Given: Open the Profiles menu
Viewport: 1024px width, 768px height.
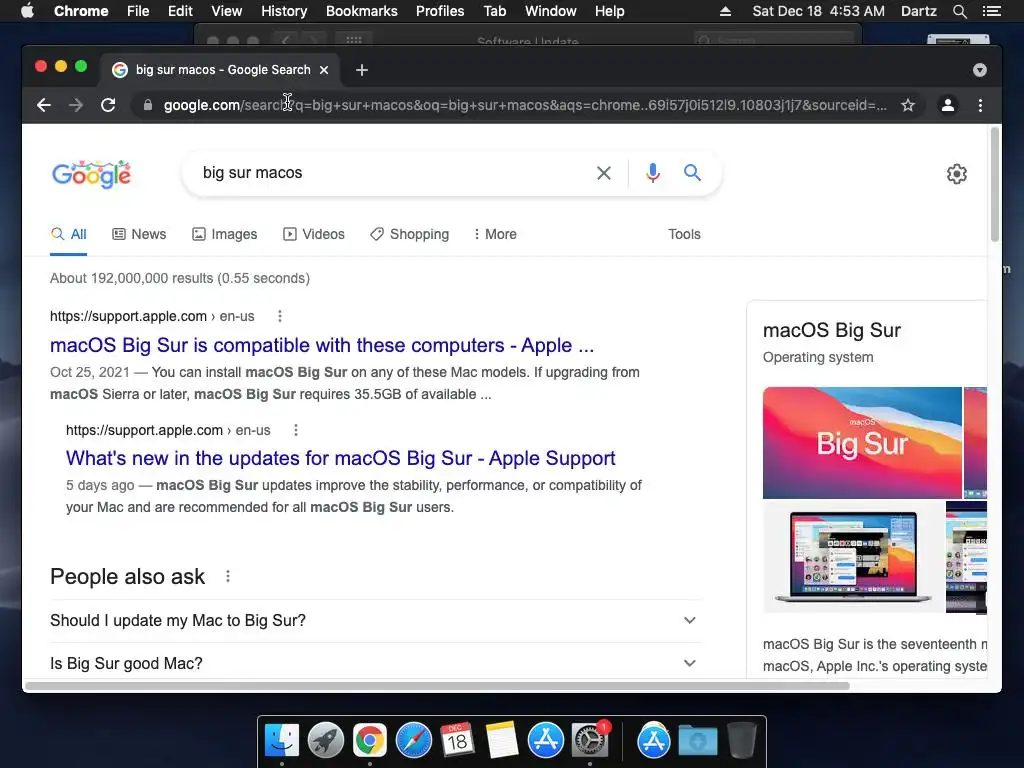Looking at the screenshot, I should 440,11.
